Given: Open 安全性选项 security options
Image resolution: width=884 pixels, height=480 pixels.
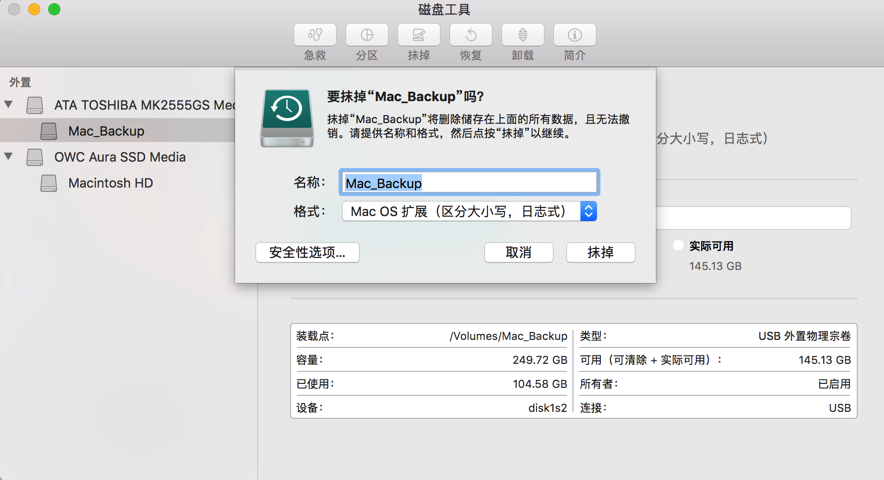Looking at the screenshot, I should tap(307, 252).
